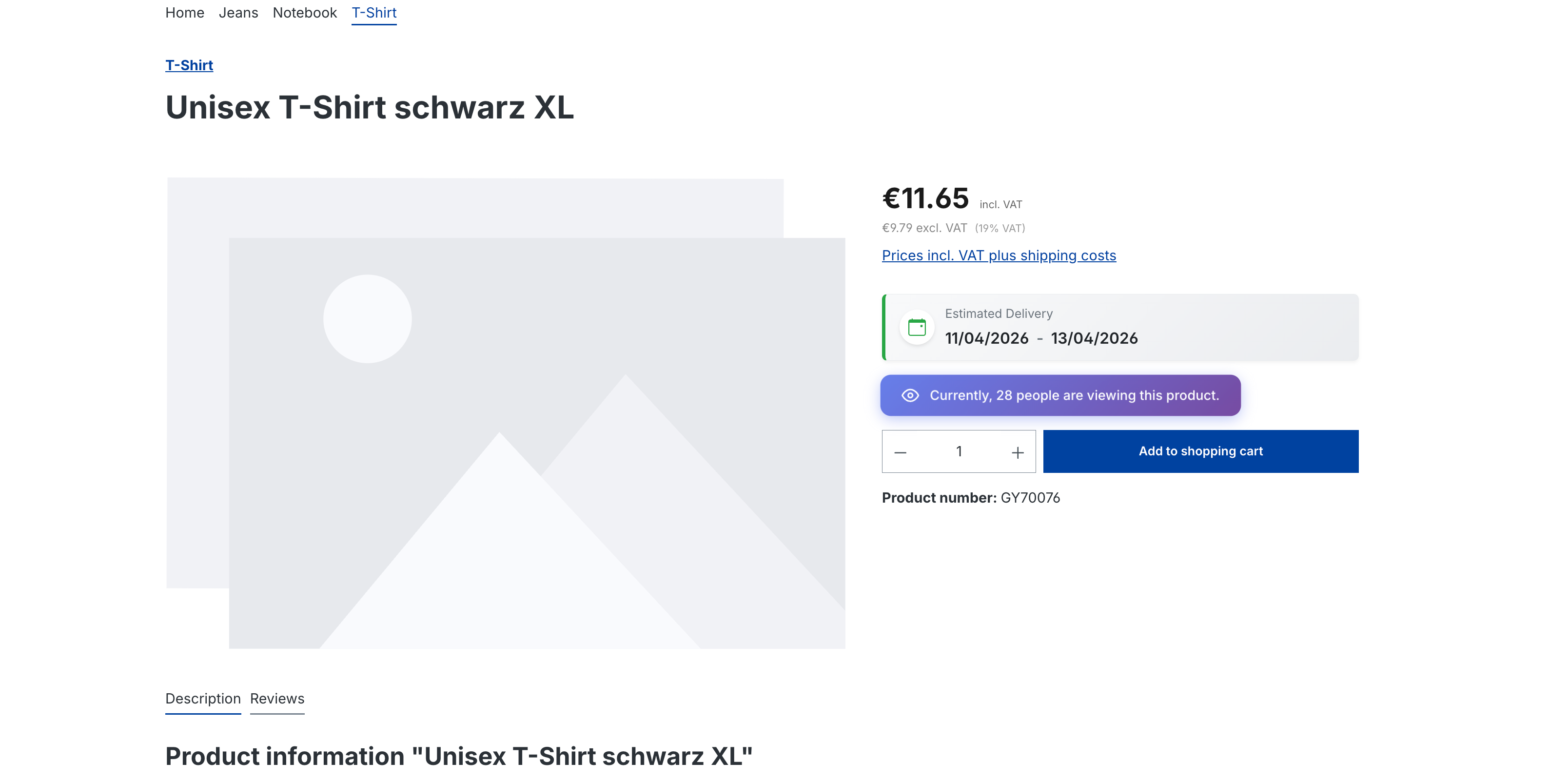Click the 28 people viewing banner text
The image size is (1568, 781).
pos(1074,396)
